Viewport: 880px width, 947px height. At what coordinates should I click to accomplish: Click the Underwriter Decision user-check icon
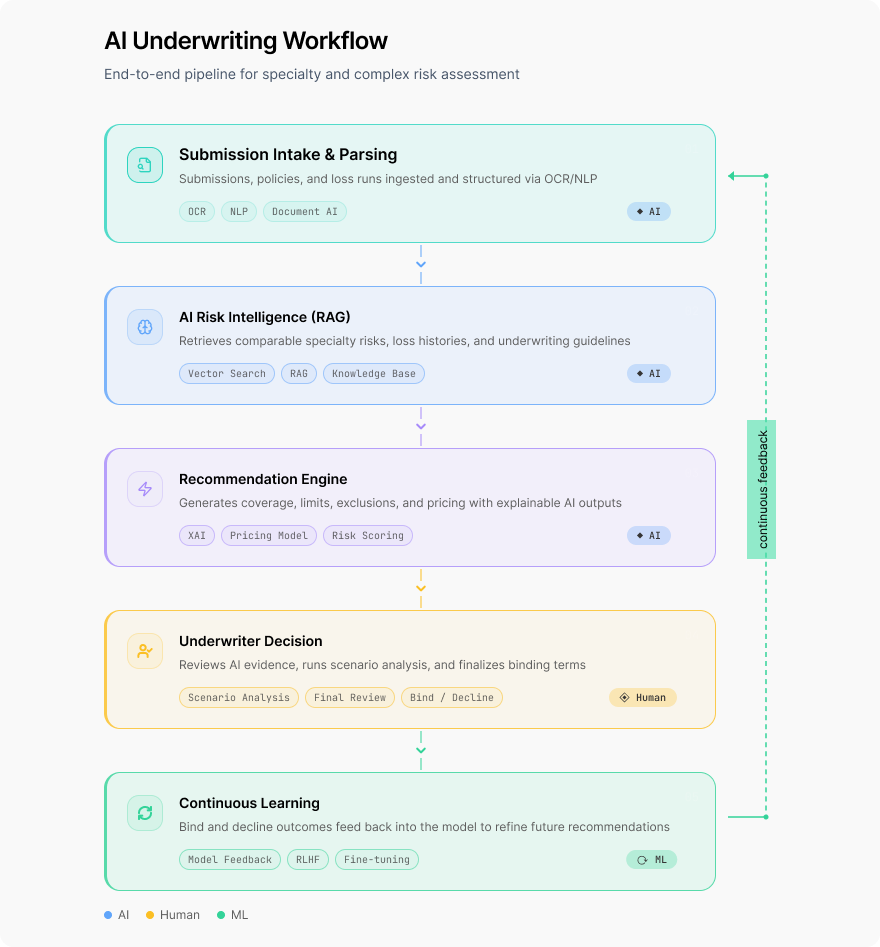pos(145,650)
